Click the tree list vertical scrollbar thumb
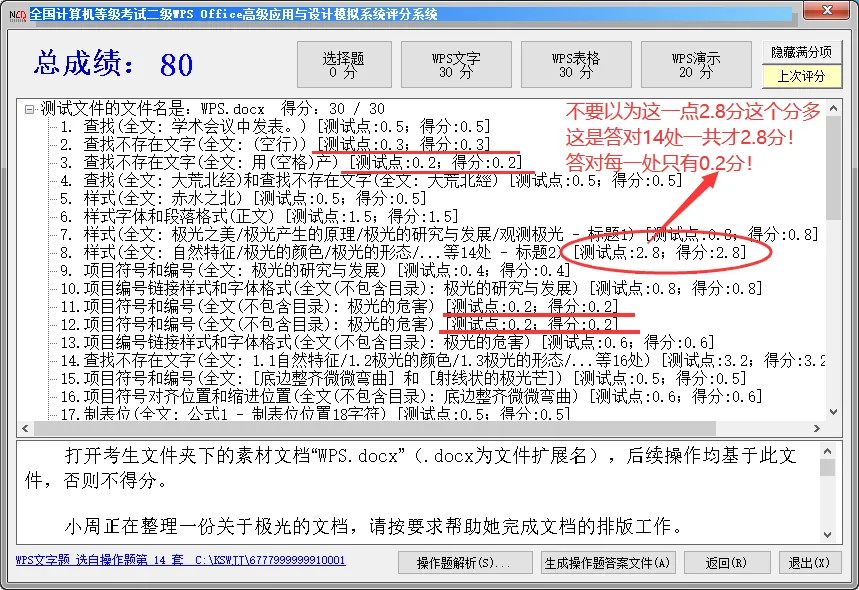Viewport: 859px width, 590px height. (x=833, y=168)
